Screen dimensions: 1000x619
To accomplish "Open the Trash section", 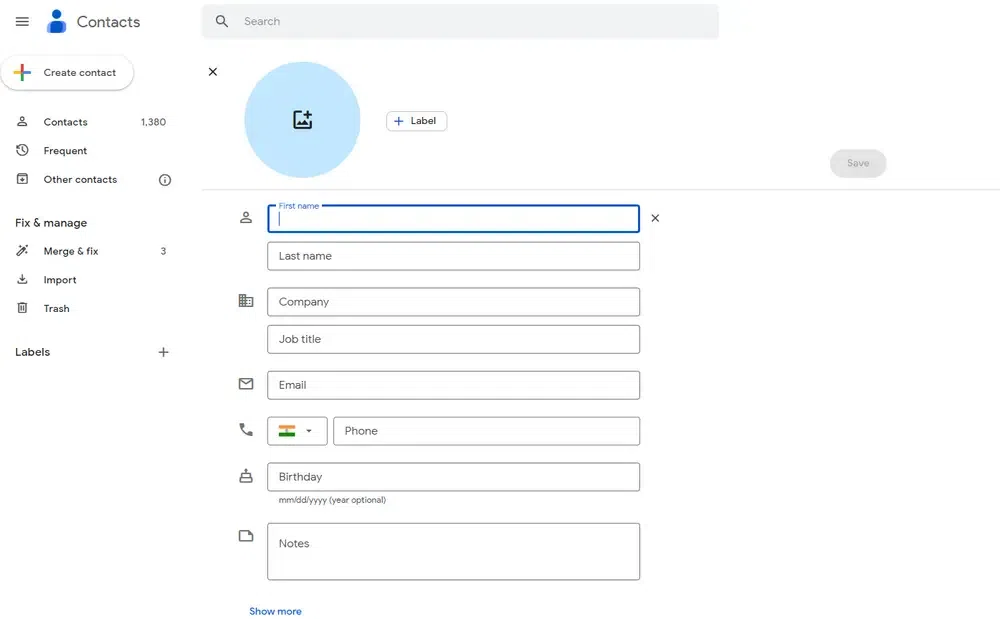I will point(57,309).
